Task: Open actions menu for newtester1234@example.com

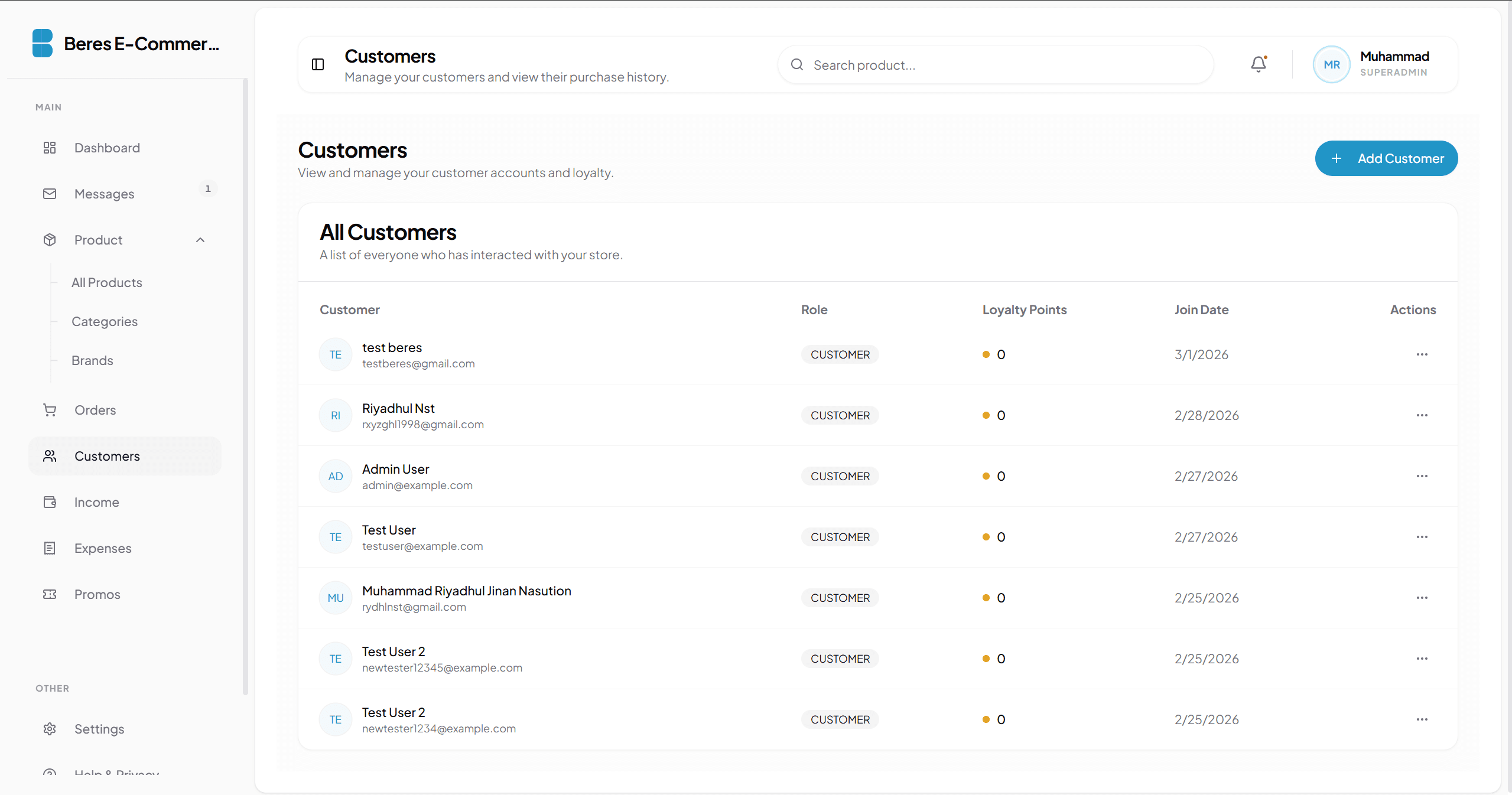Action: 1422,719
